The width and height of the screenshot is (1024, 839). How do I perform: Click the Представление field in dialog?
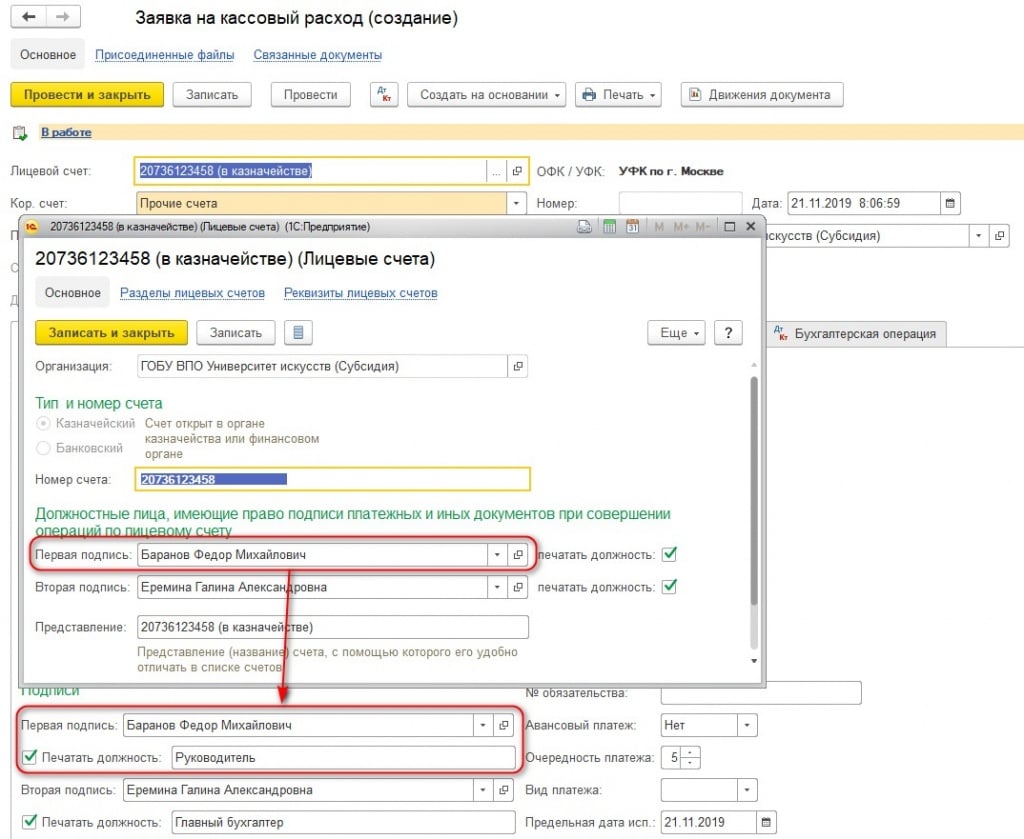click(x=332, y=627)
